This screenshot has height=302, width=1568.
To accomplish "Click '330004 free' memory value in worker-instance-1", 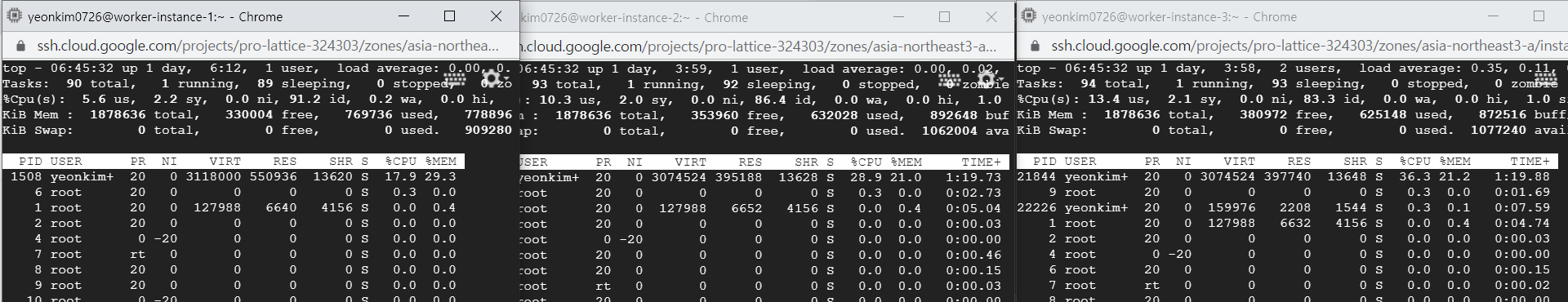I will 273,115.
